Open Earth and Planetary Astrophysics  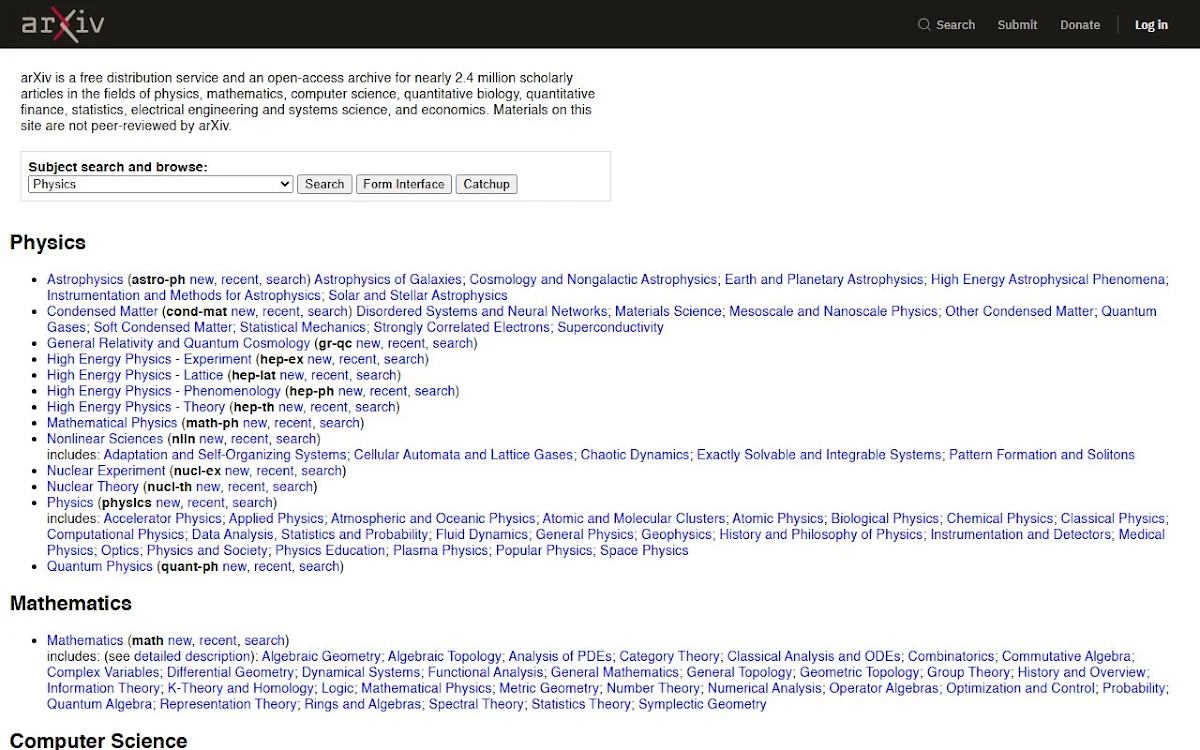click(x=824, y=279)
